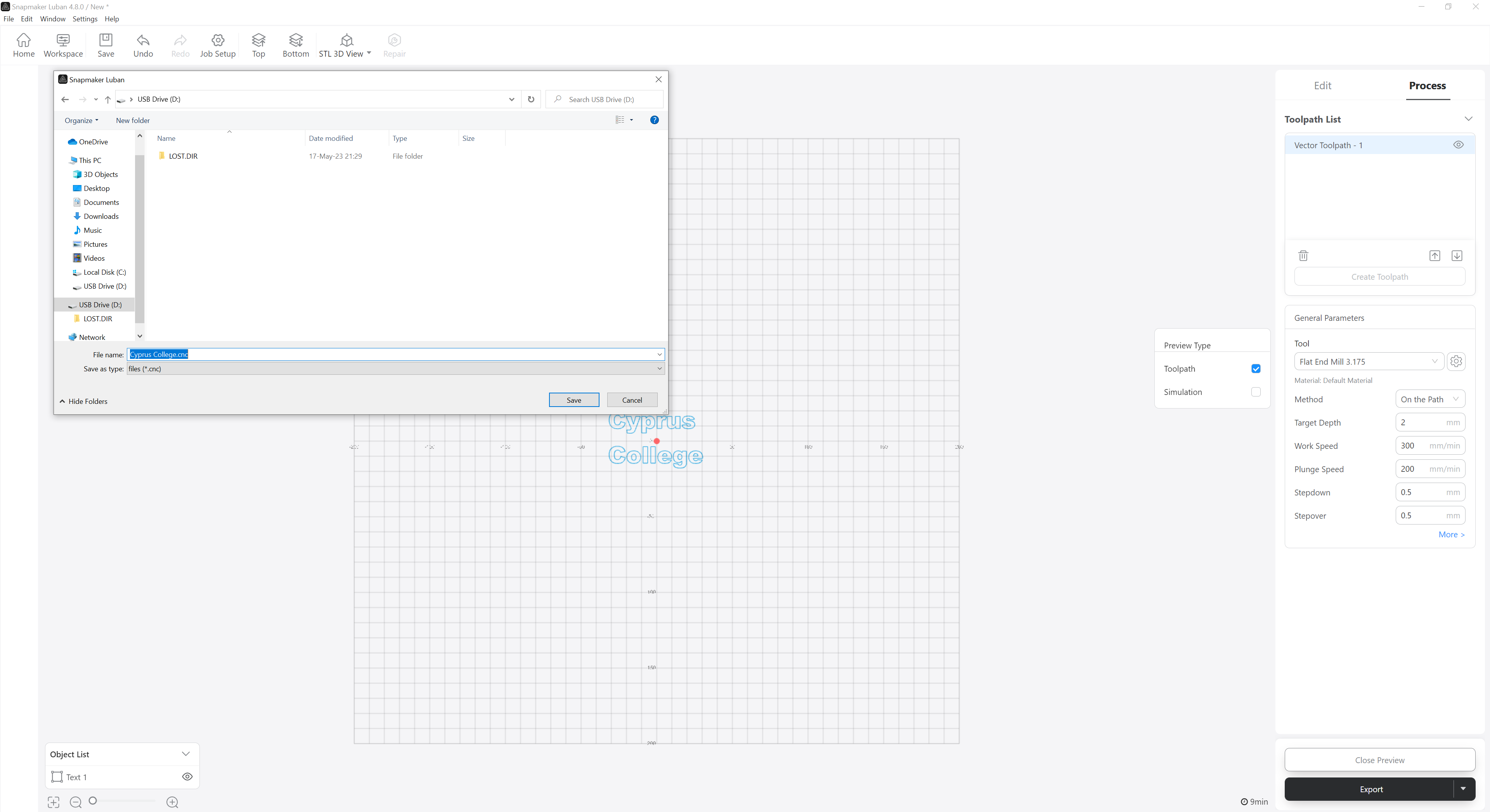Click the zoom slider handle
Screen dimensions: 1490x812
[93, 801]
